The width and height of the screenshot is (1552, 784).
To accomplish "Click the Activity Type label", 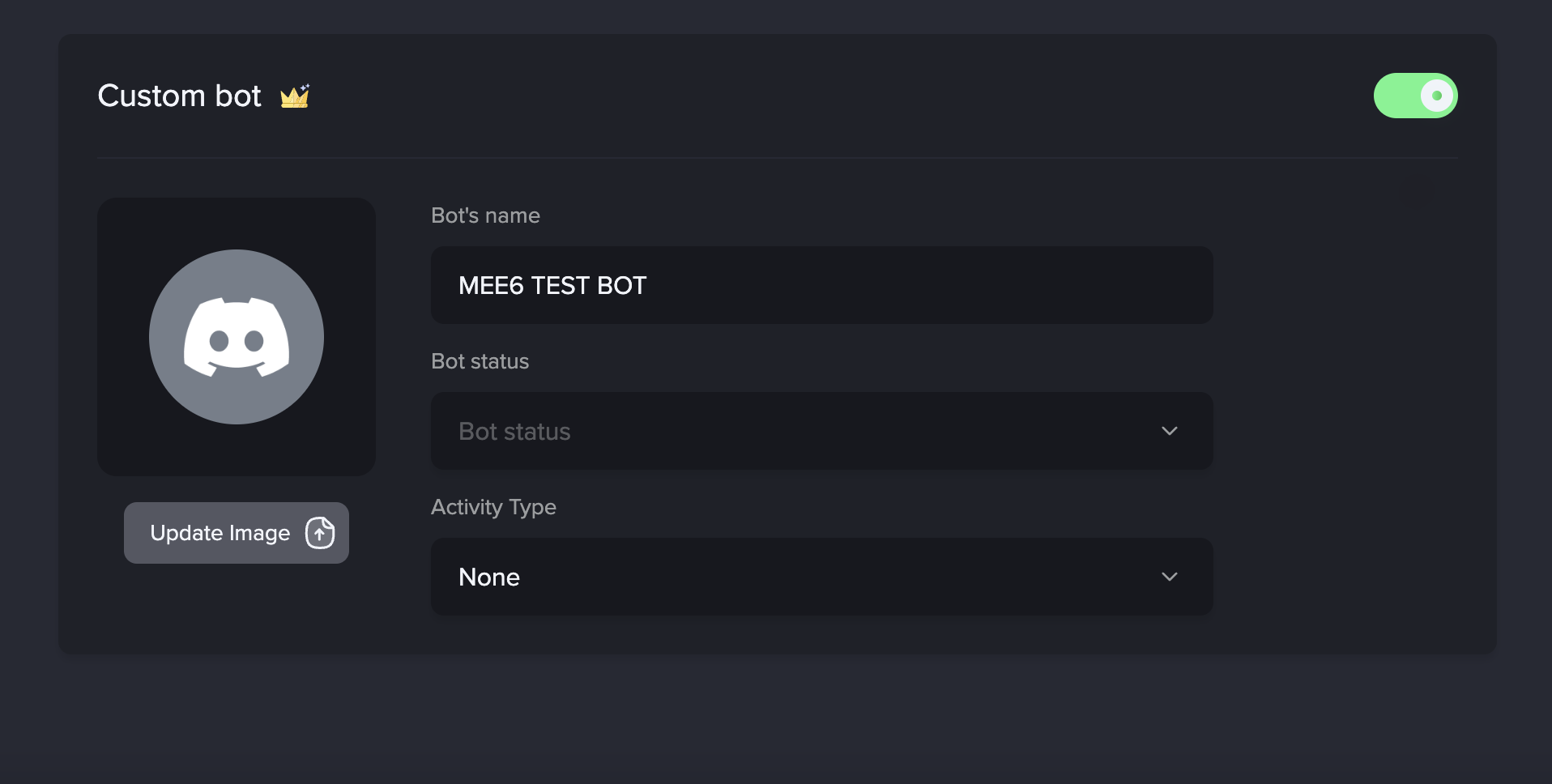I will [x=493, y=507].
